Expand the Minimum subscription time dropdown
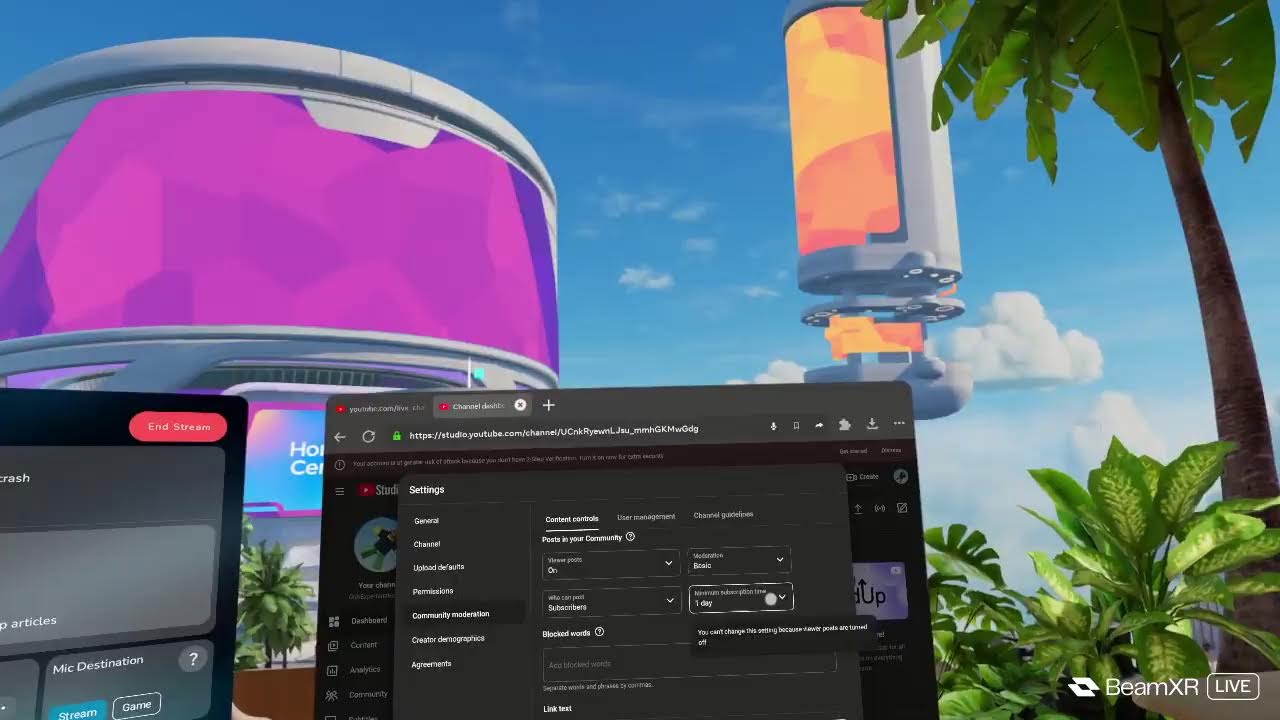1280x720 pixels. 741,598
